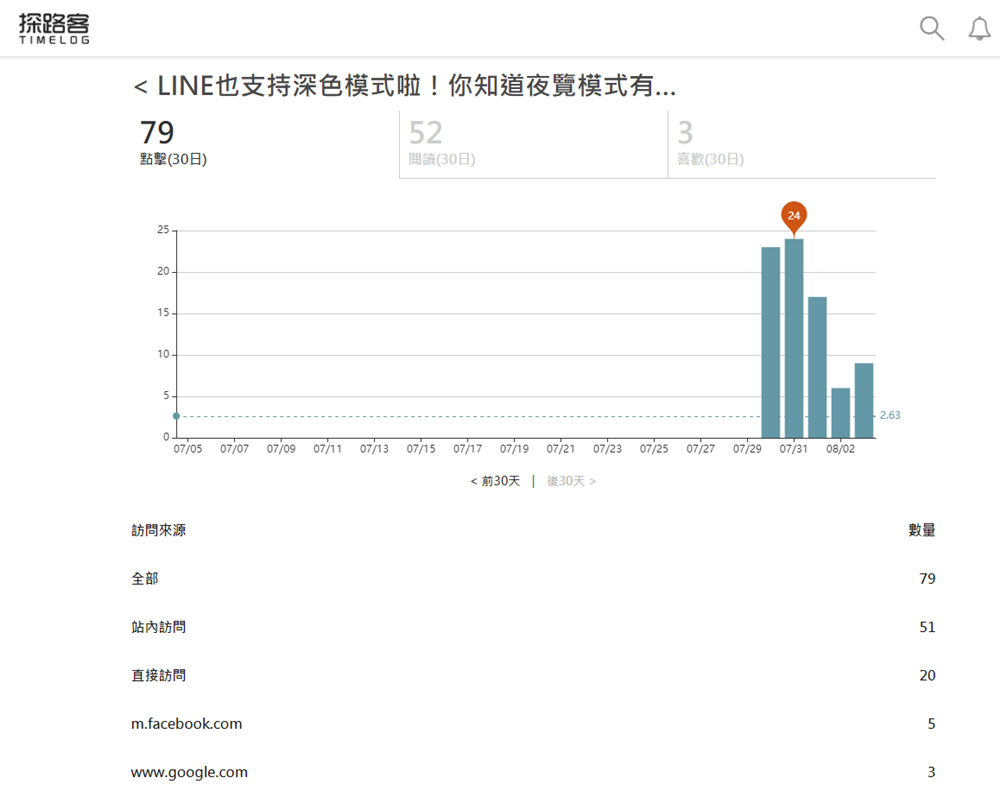Image resolution: width=1000 pixels, height=809 pixels.
Task: Click the tallest bar at 07/31
Action: [x=794, y=339]
